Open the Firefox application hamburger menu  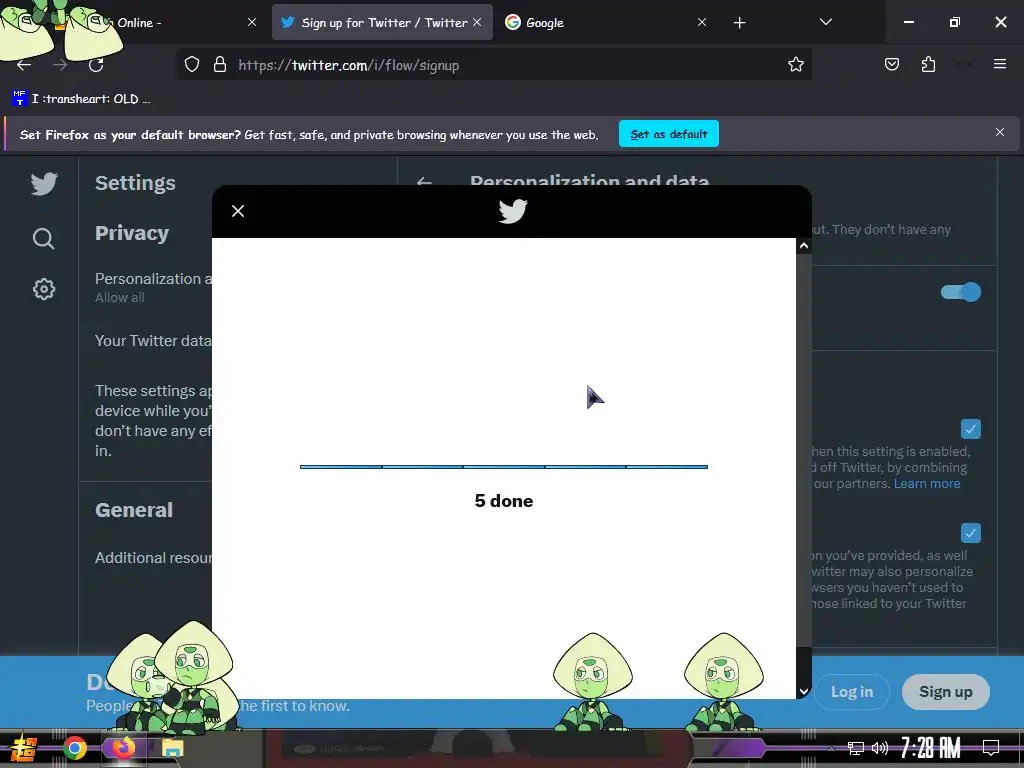999,64
